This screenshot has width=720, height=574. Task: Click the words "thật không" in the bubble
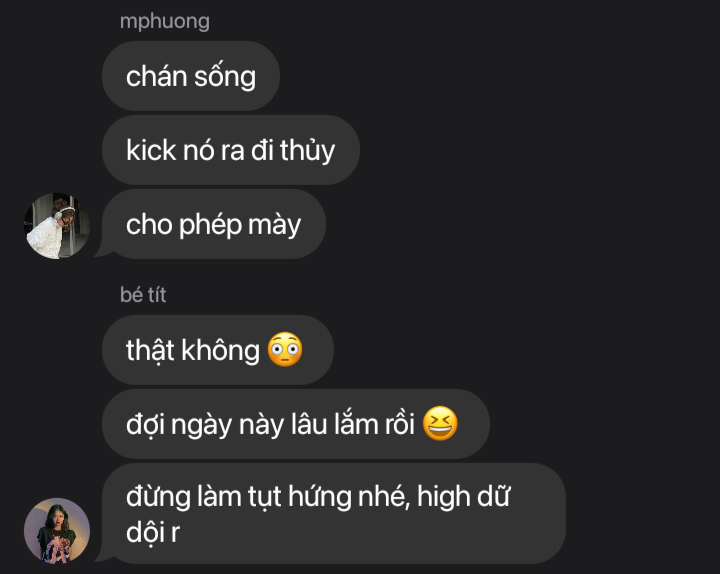click(193, 350)
